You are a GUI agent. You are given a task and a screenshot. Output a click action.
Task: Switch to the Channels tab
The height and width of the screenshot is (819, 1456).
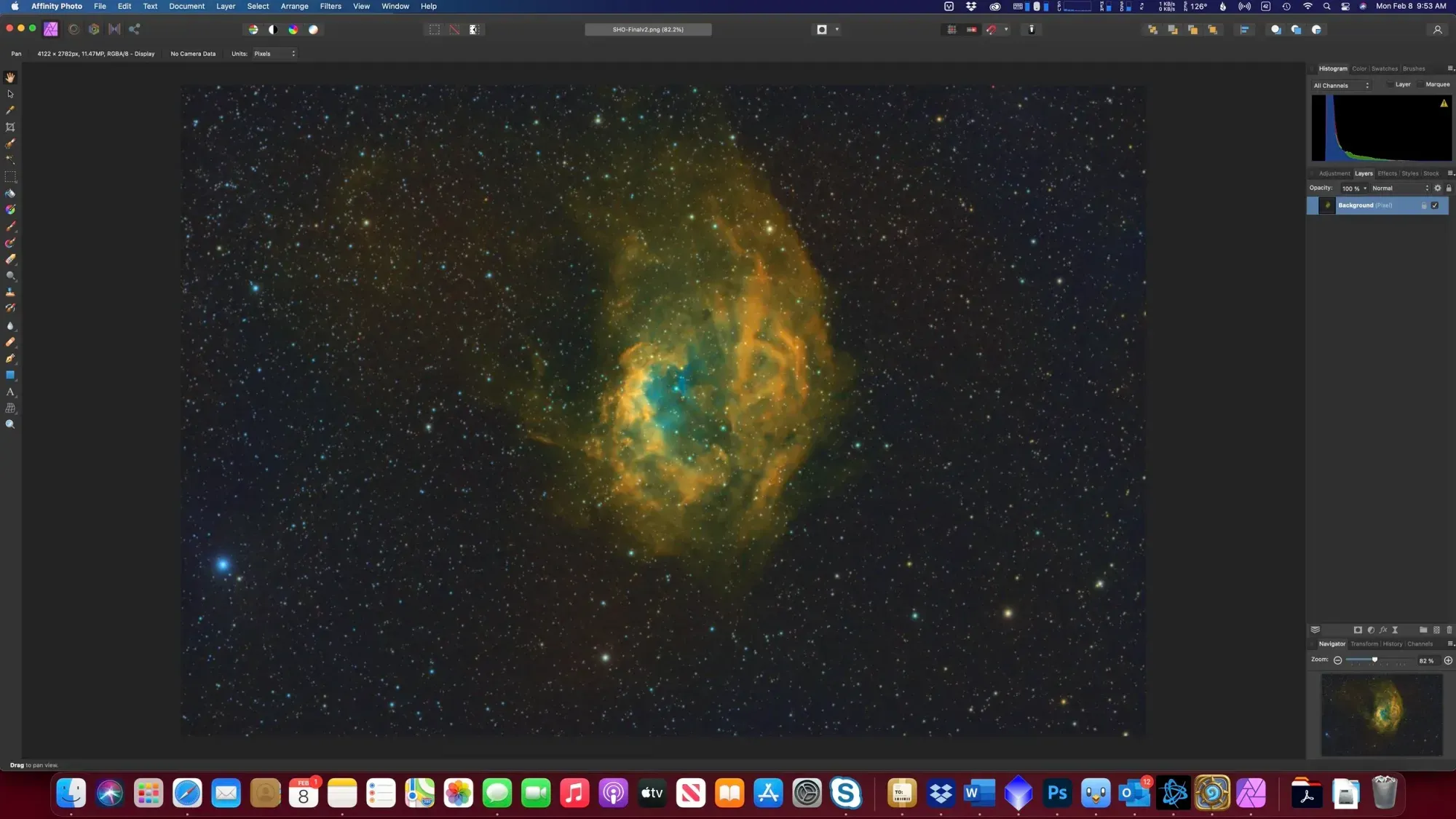1420,644
